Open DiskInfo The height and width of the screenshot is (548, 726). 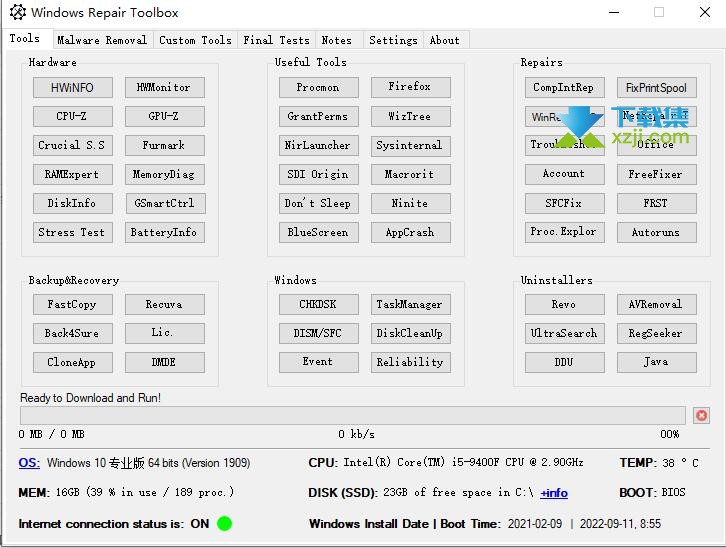73,203
